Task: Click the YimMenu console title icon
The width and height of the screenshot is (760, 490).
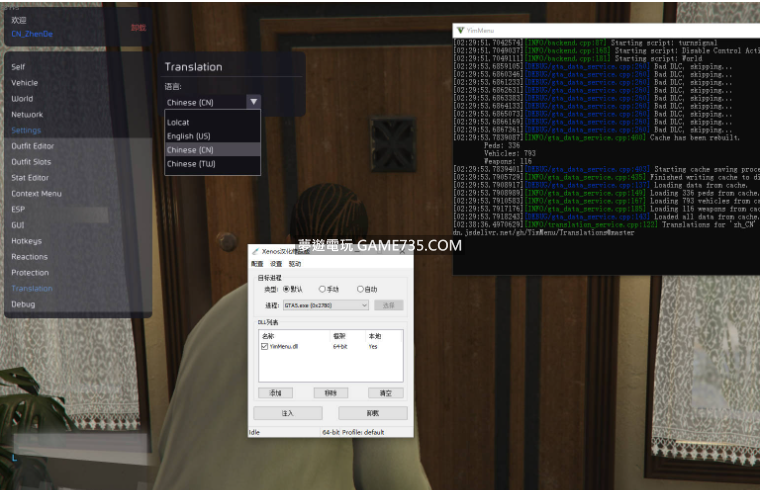Action: click(x=460, y=31)
